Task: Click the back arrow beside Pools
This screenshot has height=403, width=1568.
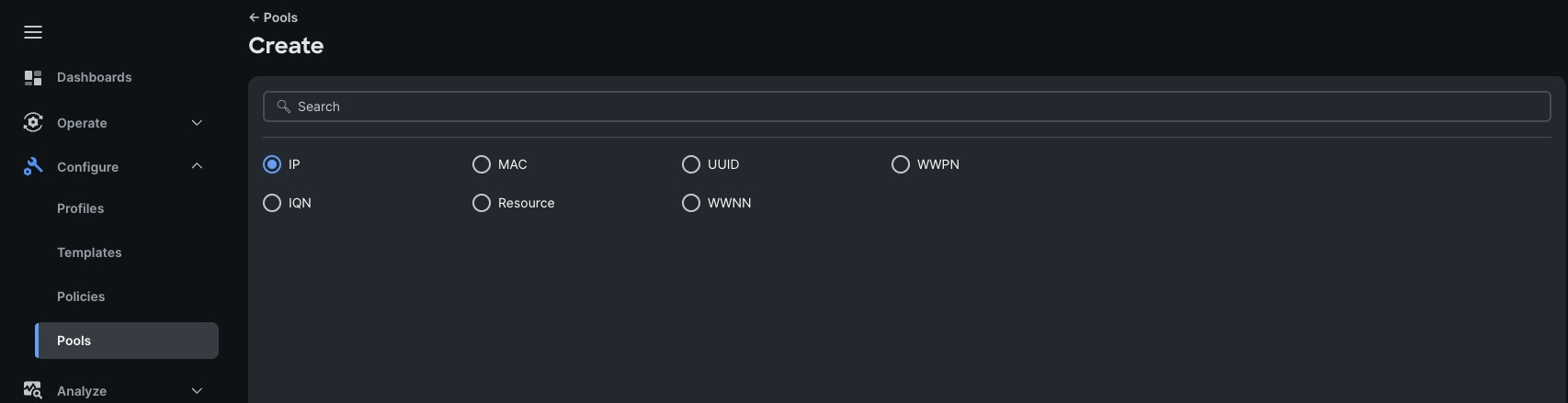Action: click(254, 17)
